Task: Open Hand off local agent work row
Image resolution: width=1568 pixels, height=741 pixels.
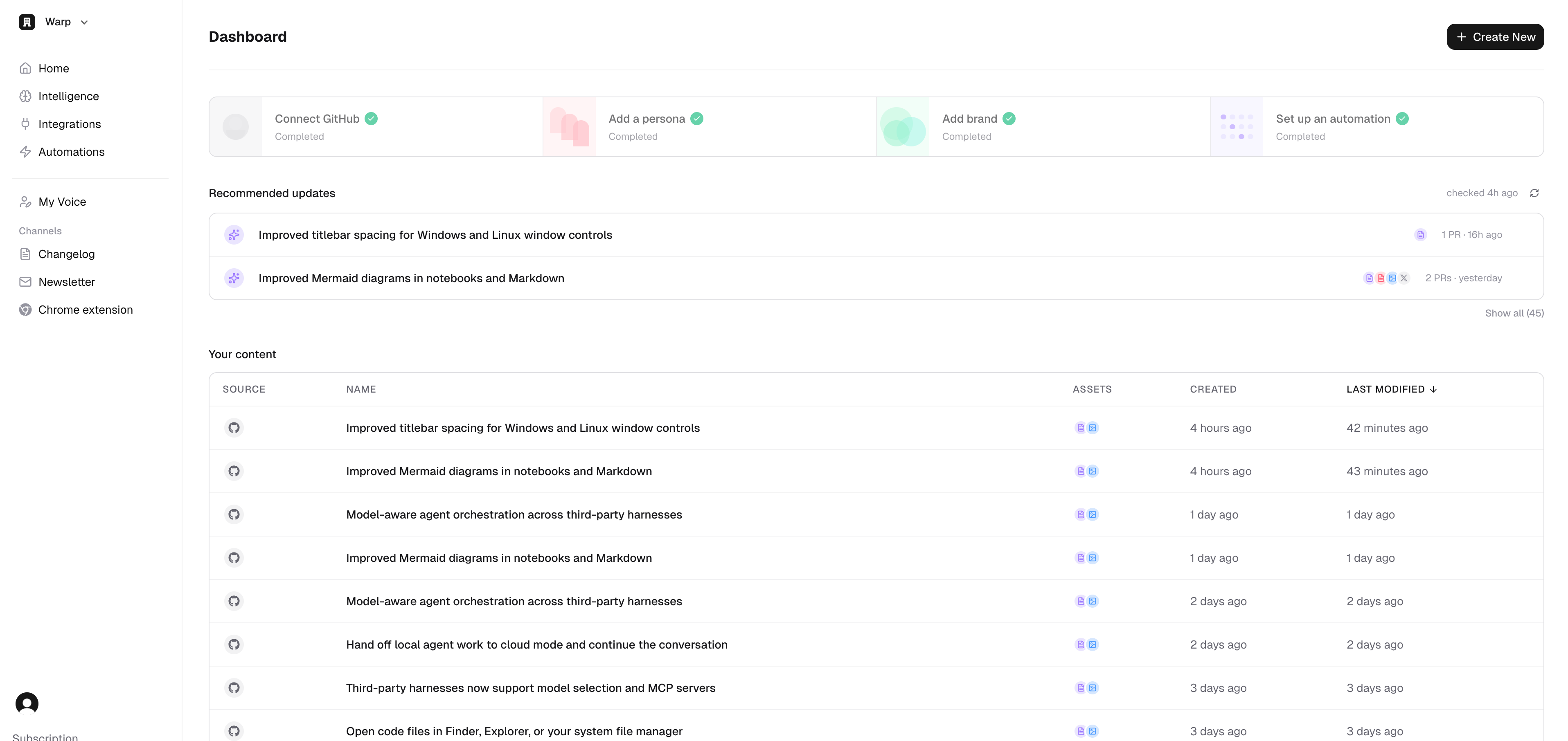Action: tap(876, 645)
